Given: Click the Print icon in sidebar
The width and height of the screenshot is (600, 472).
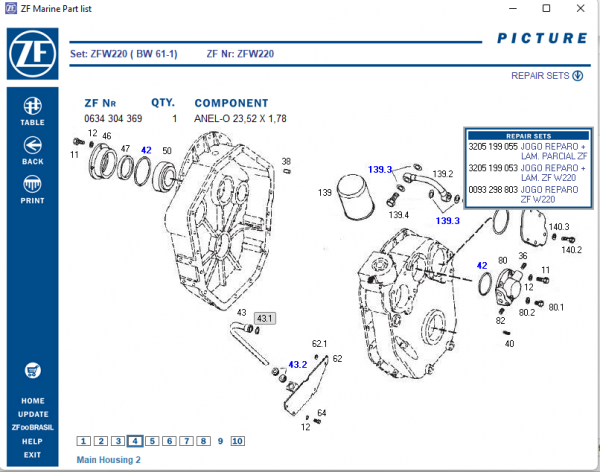Looking at the screenshot, I should coord(32,185).
